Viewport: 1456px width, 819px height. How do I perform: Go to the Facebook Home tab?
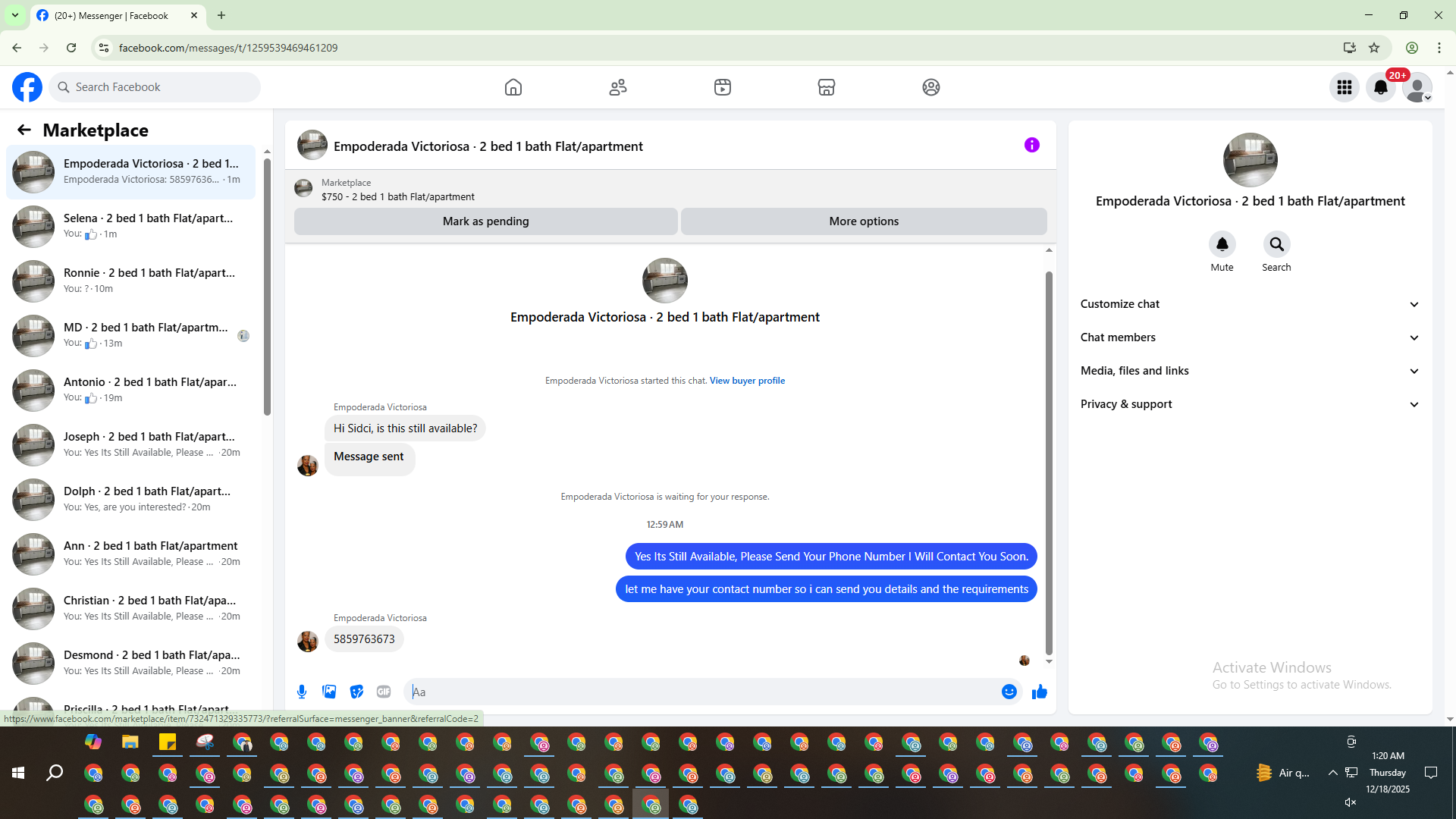click(513, 87)
